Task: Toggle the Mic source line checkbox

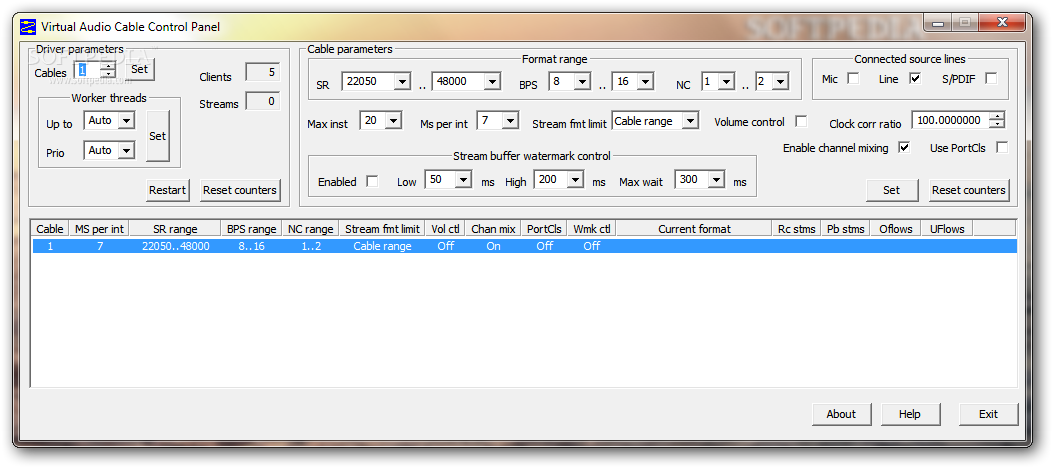Action: click(x=853, y=79)
